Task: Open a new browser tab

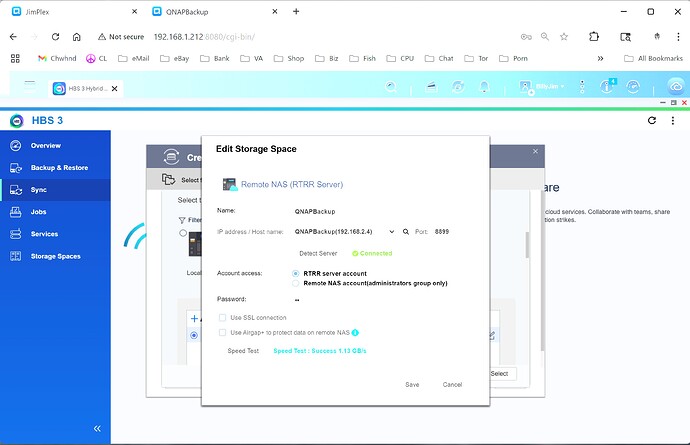Action: 296,11
